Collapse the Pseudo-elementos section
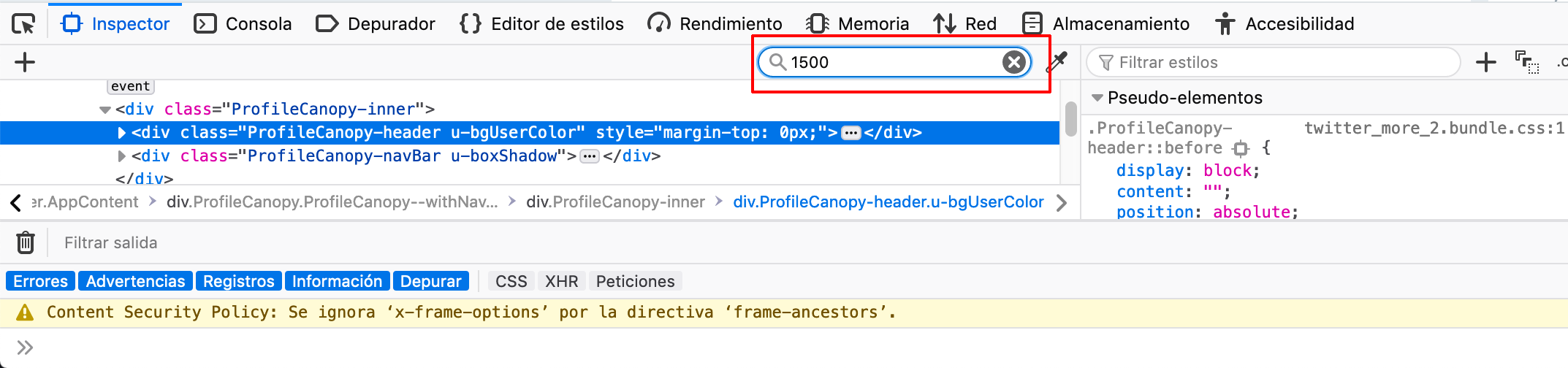This screenshot has height=368, width=1568. (x=1097, y=98)
